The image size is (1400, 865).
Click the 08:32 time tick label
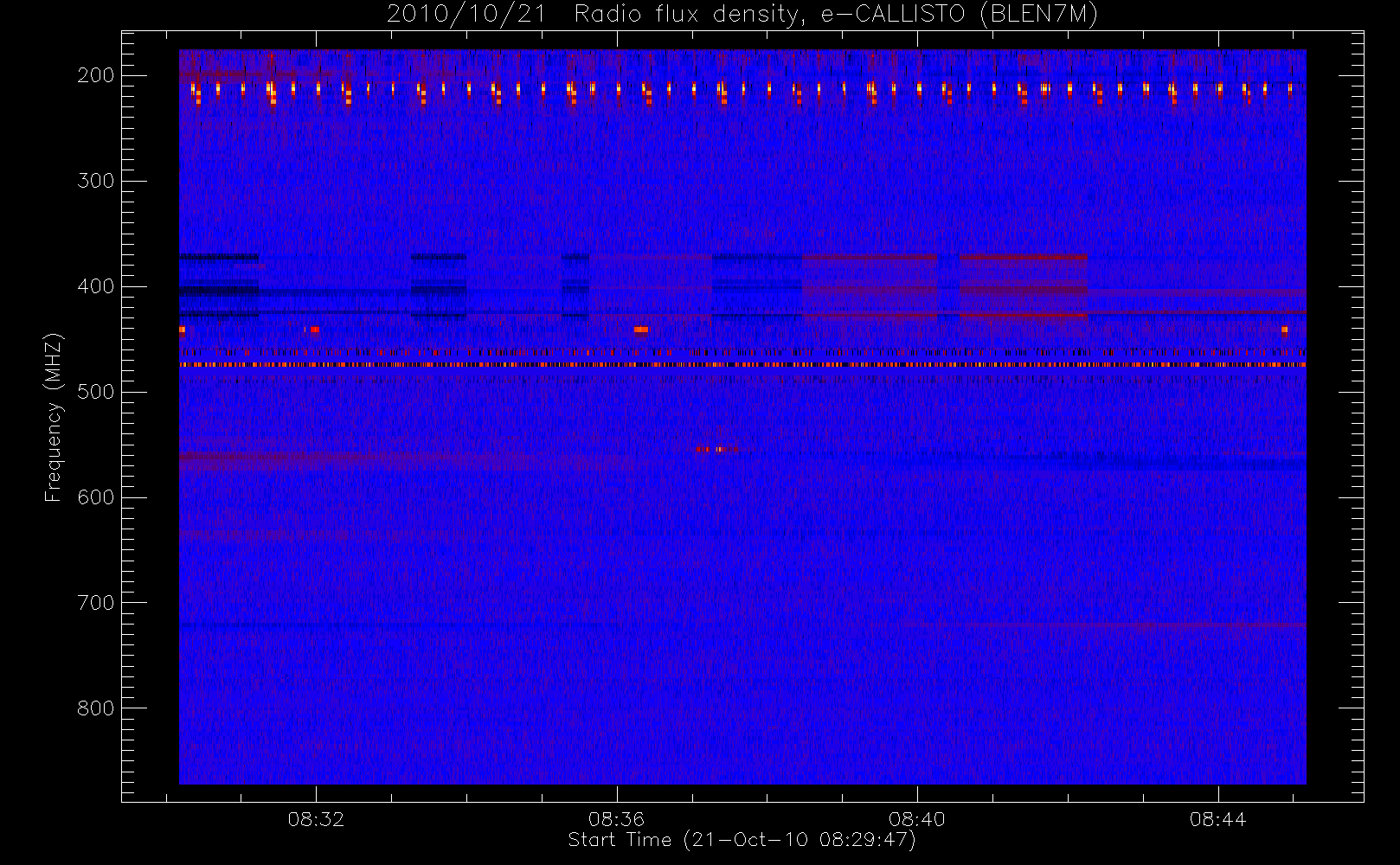click(316, 819)
